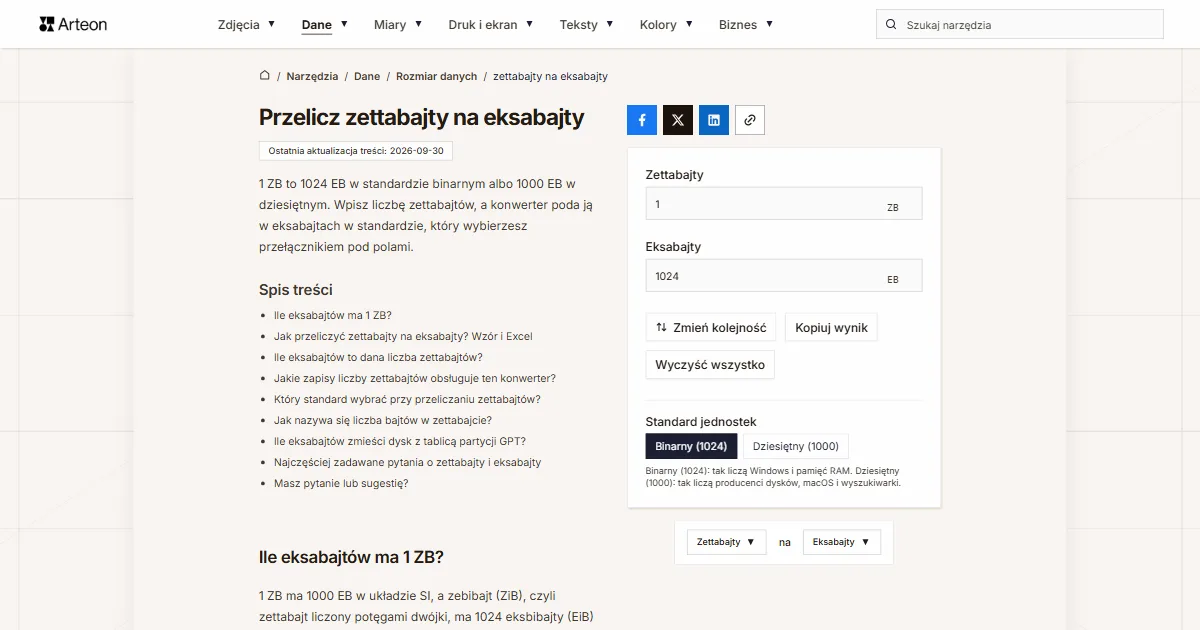Expand the Teksty menu
Viewport: 1200px width, 630px height.
tap(587, 24)
